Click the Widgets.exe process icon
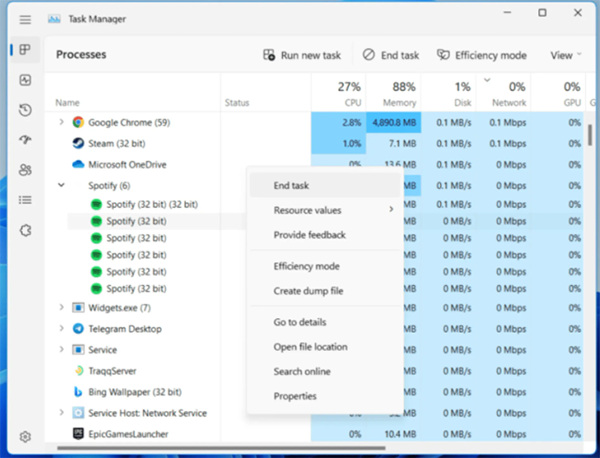This screenshot has width=600, height=458. pyautogui.click(x=78, y=308)
